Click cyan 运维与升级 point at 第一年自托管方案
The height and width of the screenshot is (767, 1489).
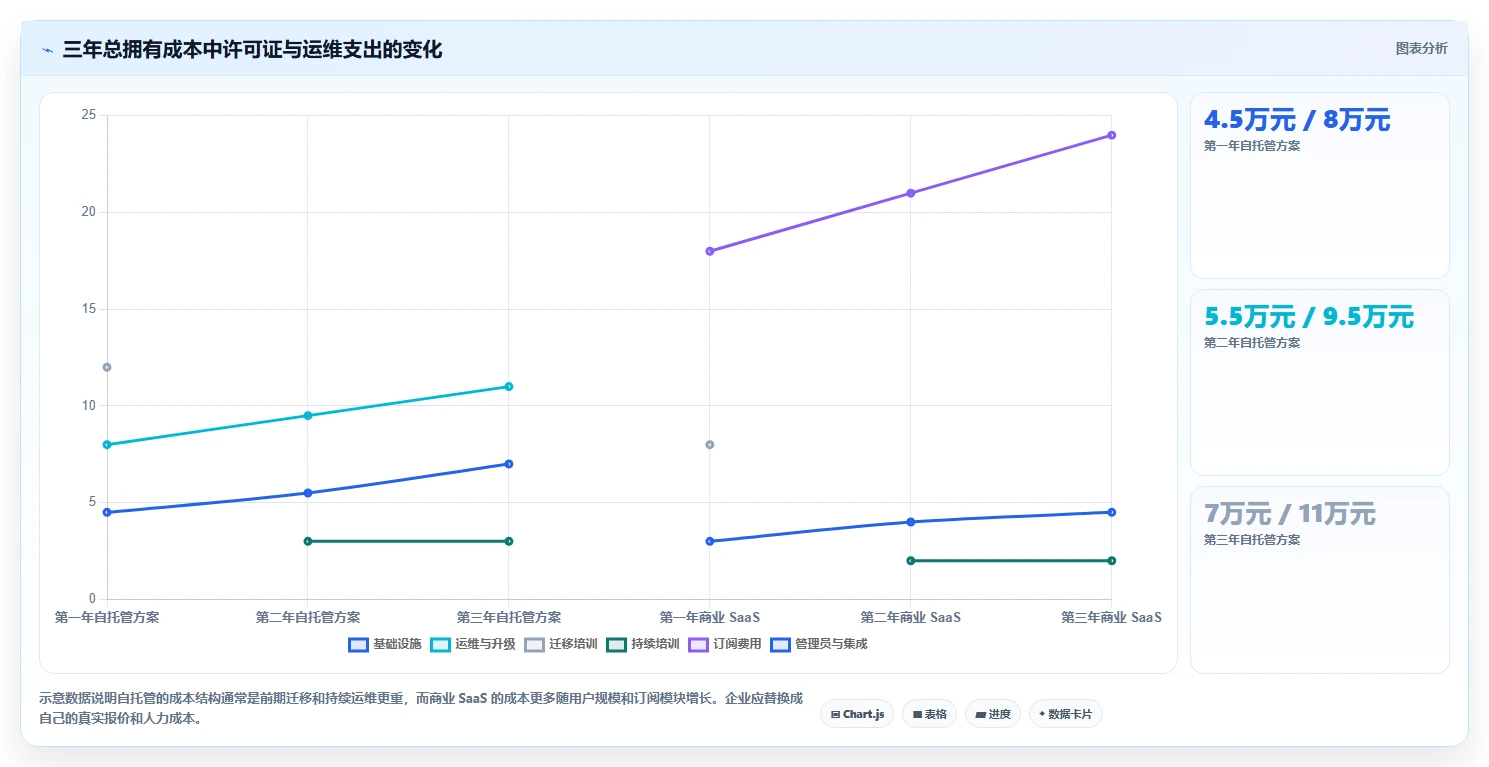(107, 444)
